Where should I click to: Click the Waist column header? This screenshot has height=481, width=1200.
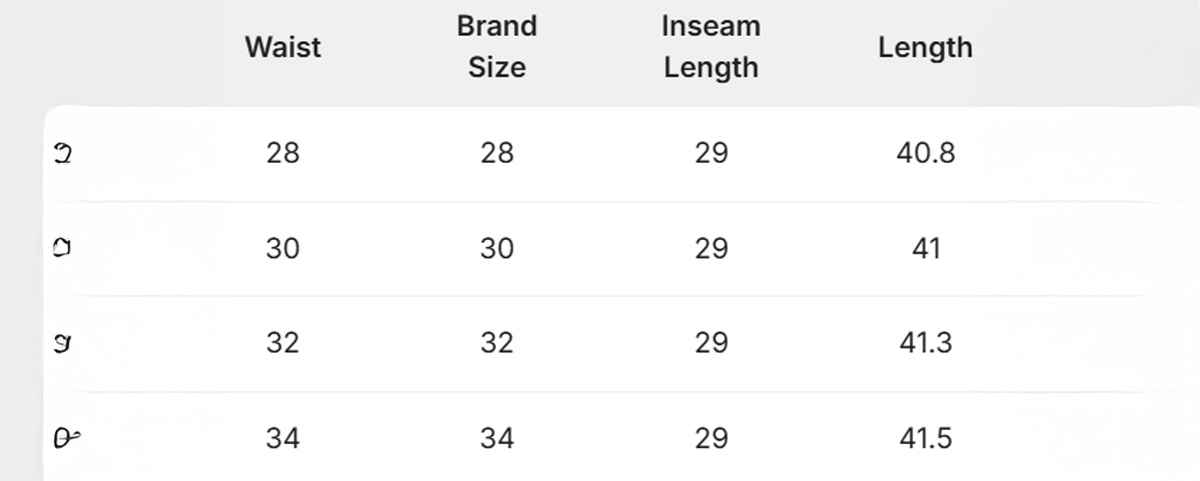(x=283, y=47)
